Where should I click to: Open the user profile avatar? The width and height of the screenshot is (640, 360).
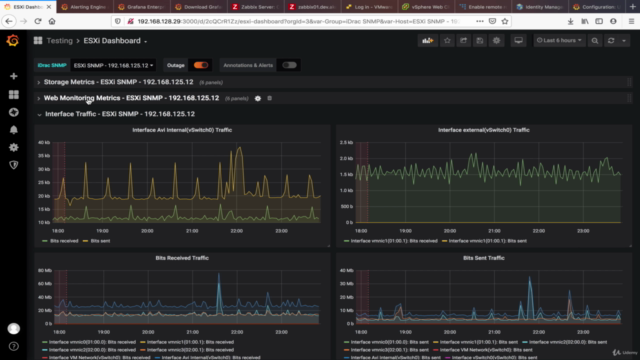coord(13,329)
